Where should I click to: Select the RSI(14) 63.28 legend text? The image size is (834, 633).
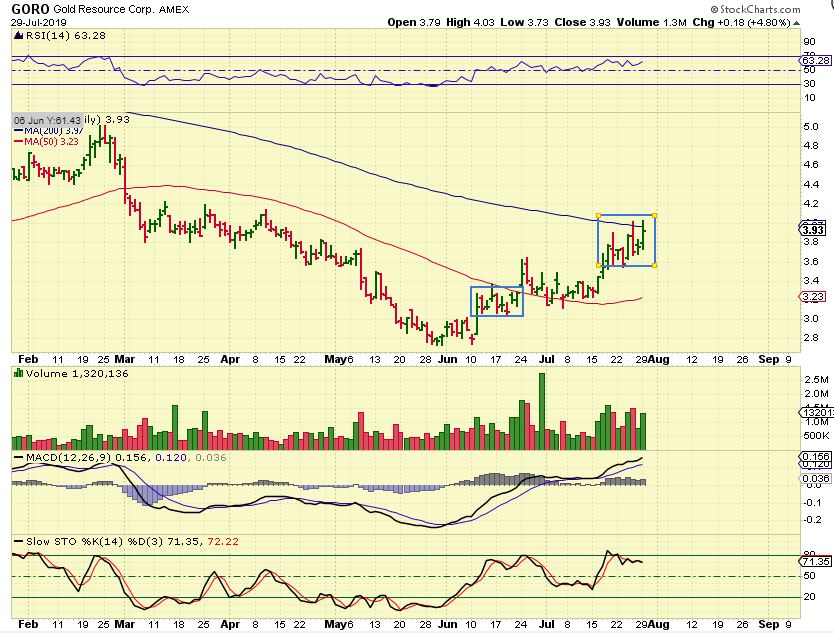click(x=66, y=36)
